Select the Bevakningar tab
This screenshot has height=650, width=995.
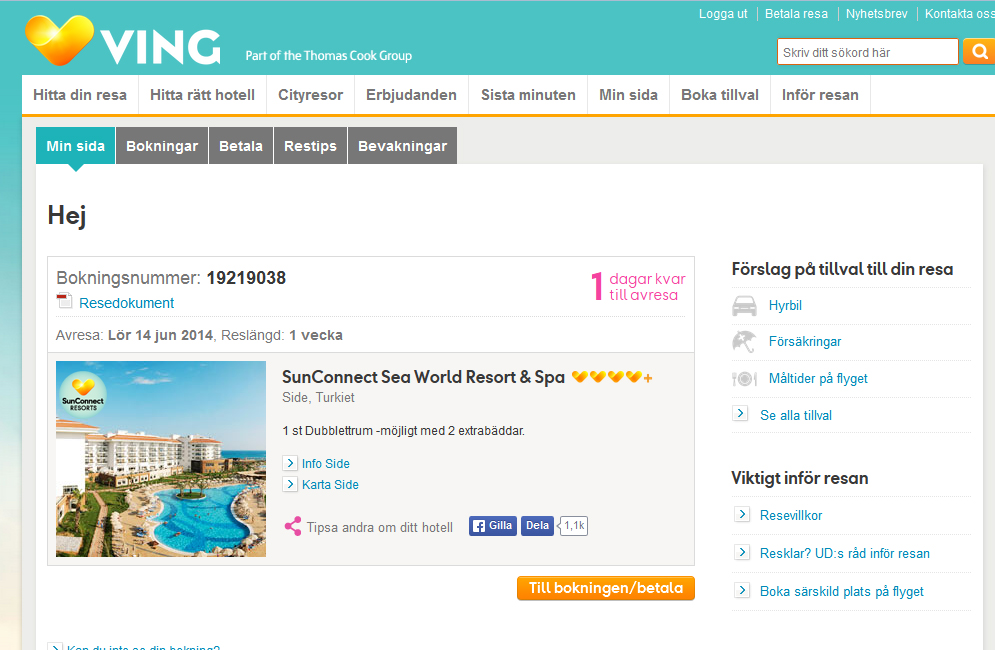(402, 146)
